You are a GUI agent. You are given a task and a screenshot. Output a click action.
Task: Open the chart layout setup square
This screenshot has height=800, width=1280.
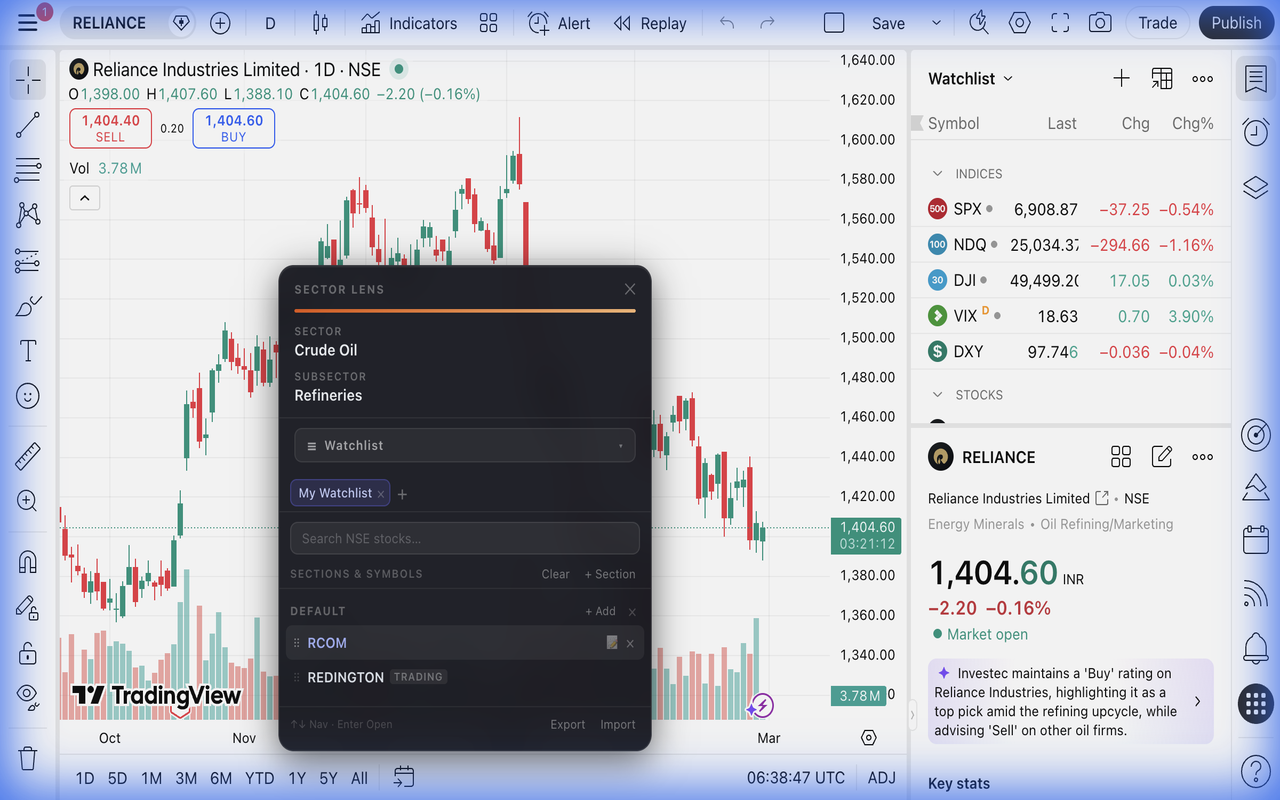tap(834, 23)
